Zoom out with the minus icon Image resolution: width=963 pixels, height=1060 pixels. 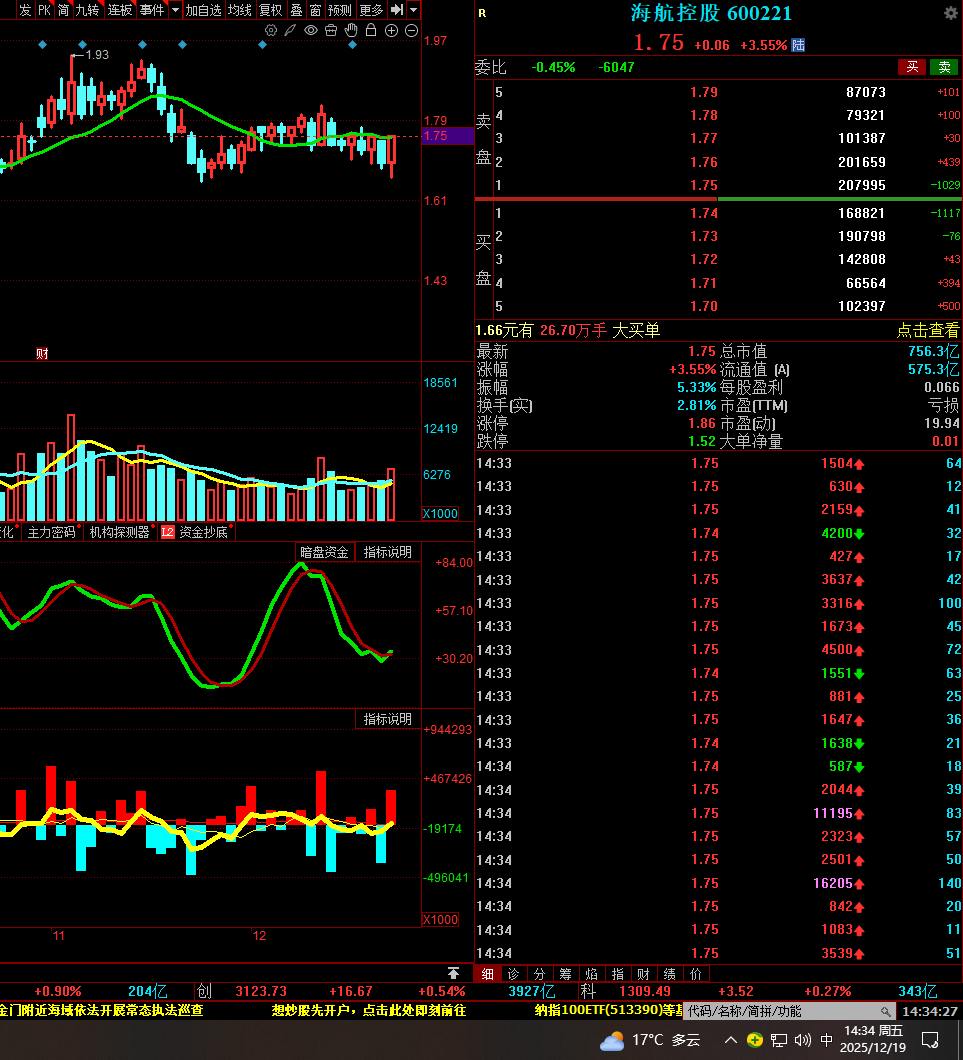411,30
